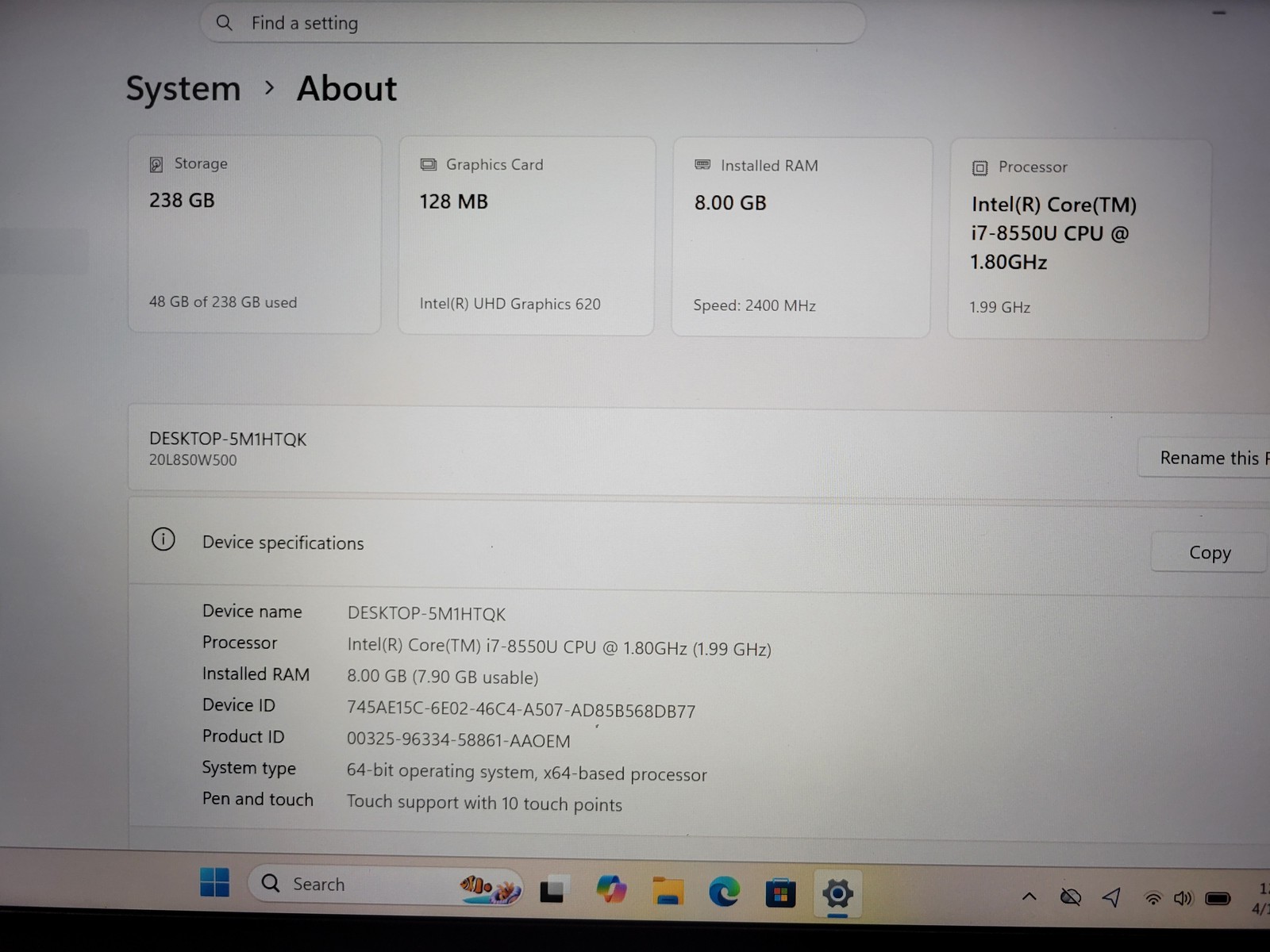Viewport: 1270px width, 952px height.
Task: Click the "Device ID" label
Action: 238,704
